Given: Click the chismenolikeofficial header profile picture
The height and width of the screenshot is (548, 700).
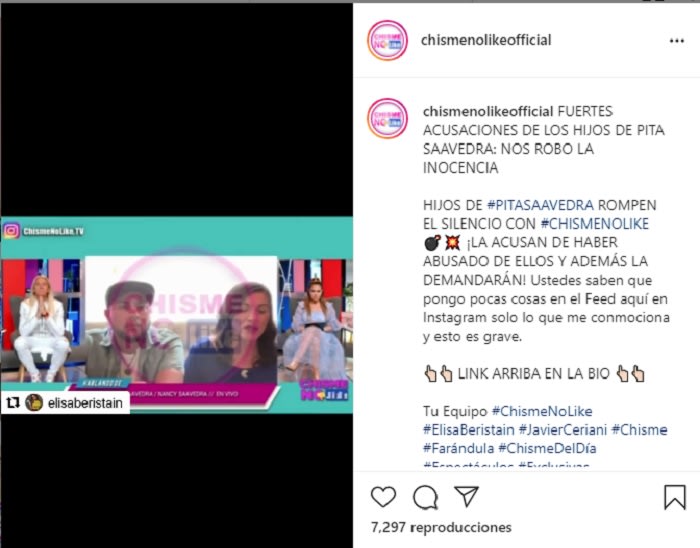Looking at the screenshot, I should 387,40.
